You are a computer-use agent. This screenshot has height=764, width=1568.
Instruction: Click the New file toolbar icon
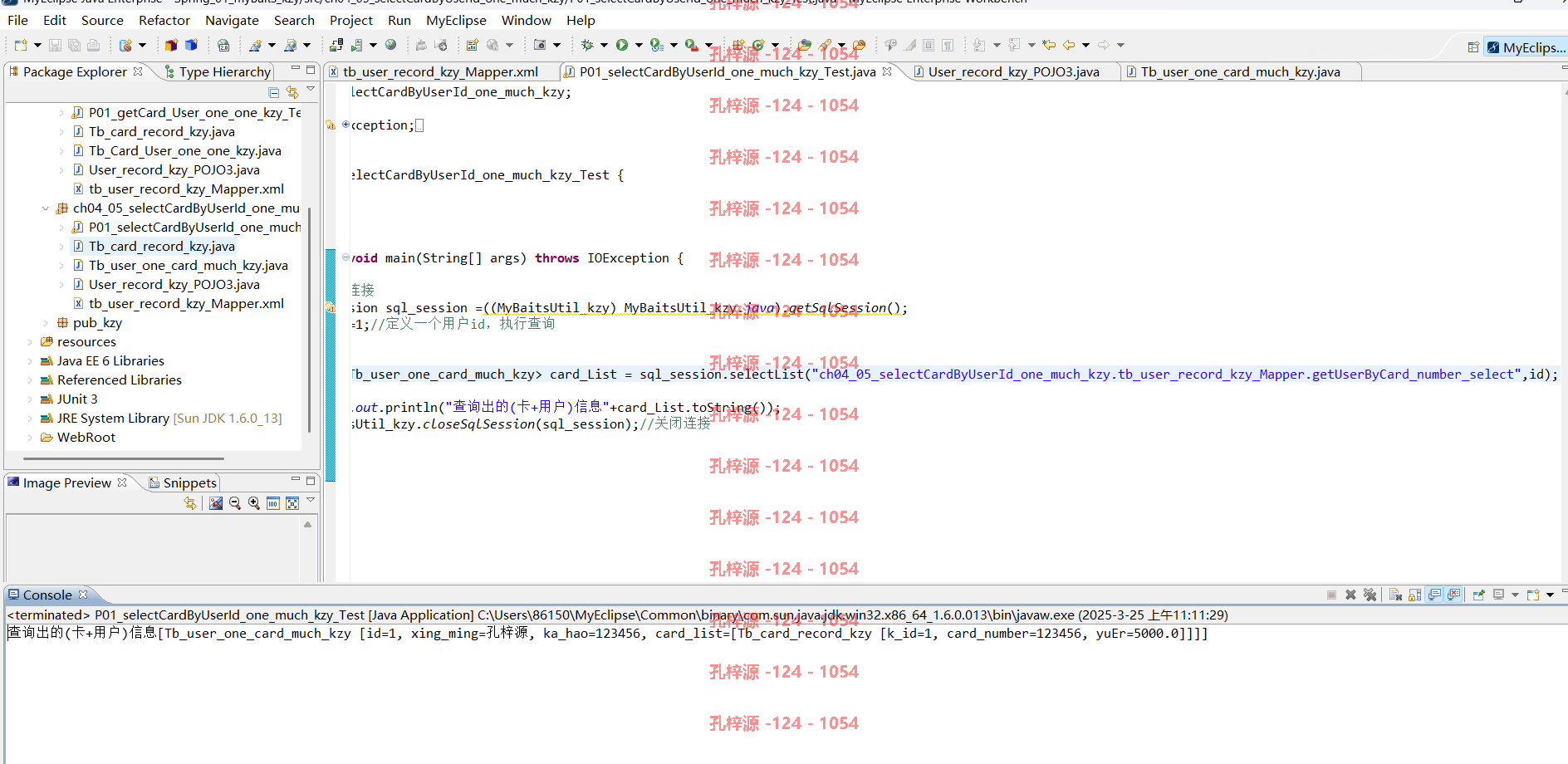pos(21,45)
